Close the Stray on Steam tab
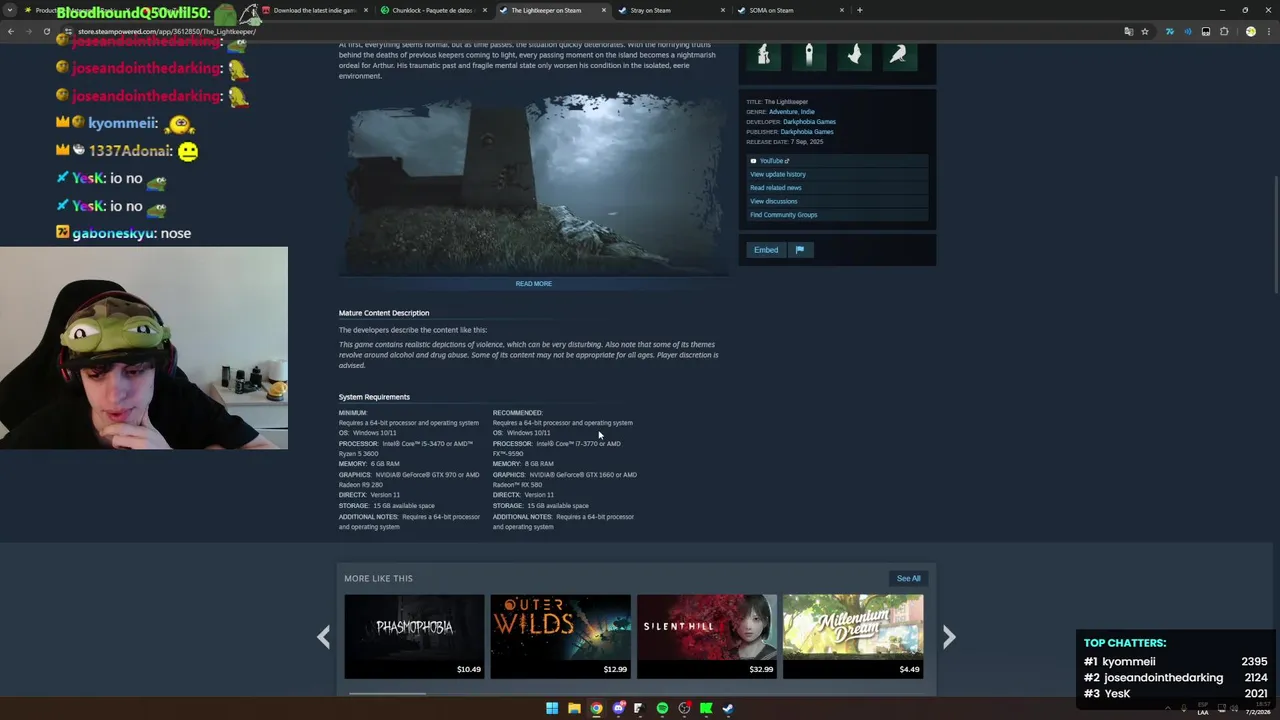 pyautogui.click(x=723, y=10)
